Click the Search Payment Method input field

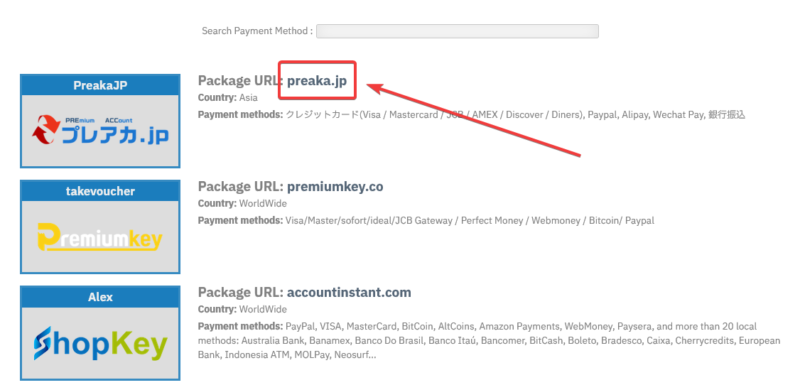(457, 31)
